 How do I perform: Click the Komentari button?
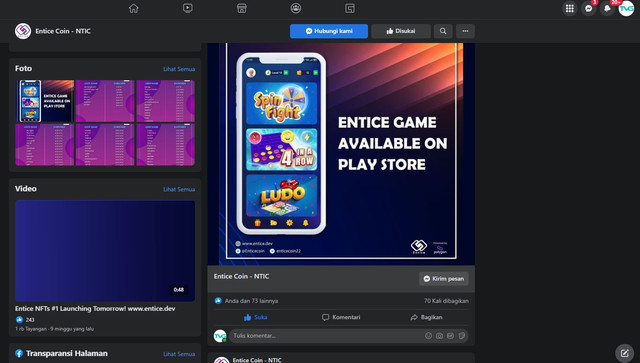341,317
